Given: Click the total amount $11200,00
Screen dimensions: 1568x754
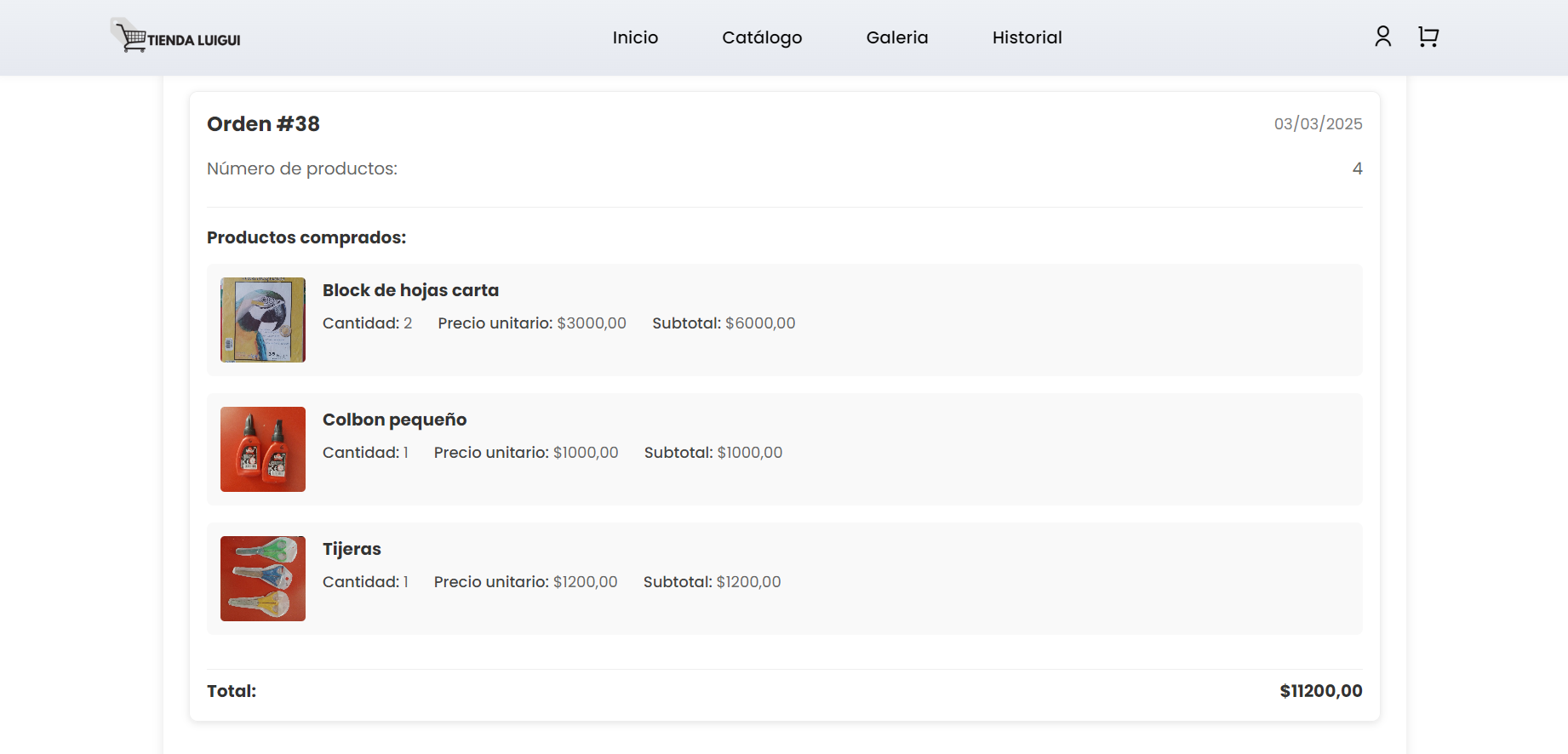Looking at the screenshot, I should (x=1320, y=691).
